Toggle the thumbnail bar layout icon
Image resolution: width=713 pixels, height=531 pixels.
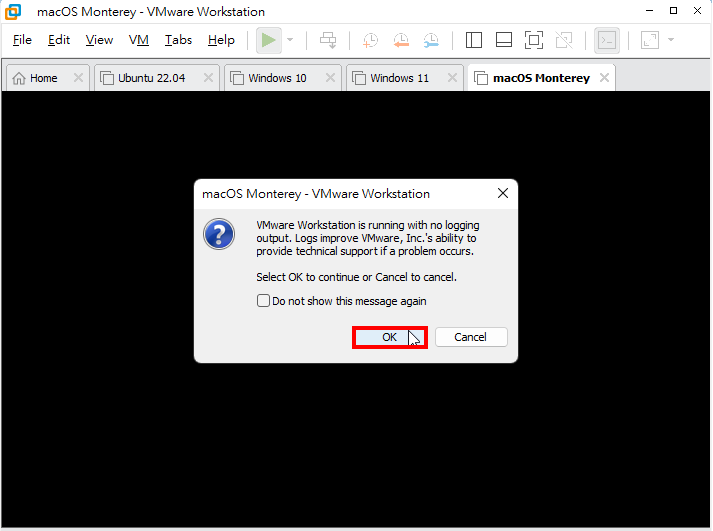(504, 40)
